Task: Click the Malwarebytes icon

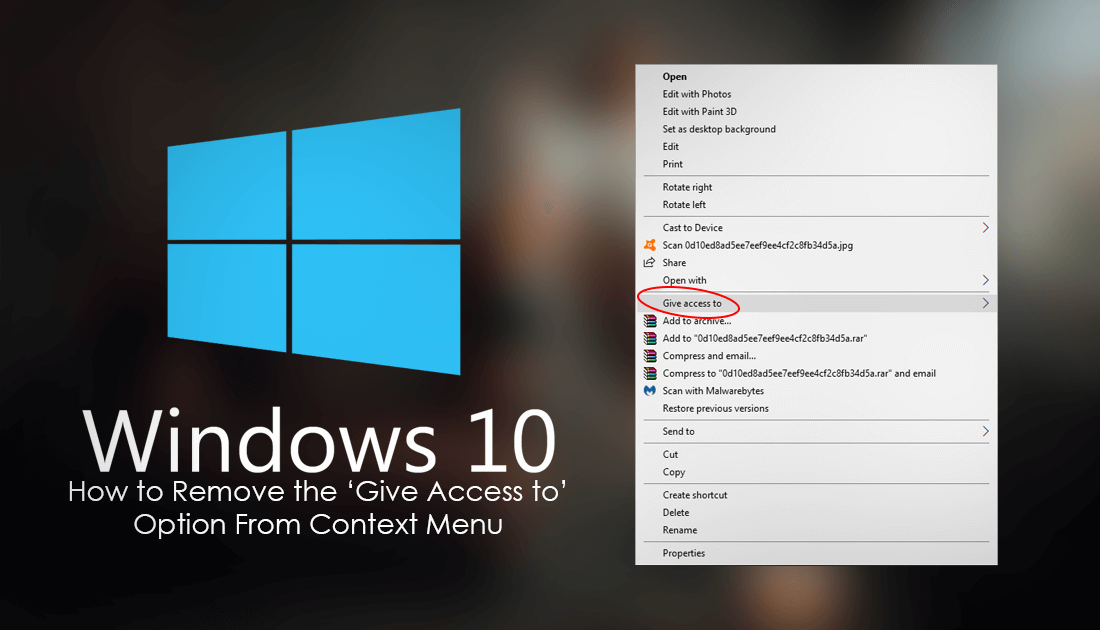Action: pyautogui.click(x=650, y=391)
